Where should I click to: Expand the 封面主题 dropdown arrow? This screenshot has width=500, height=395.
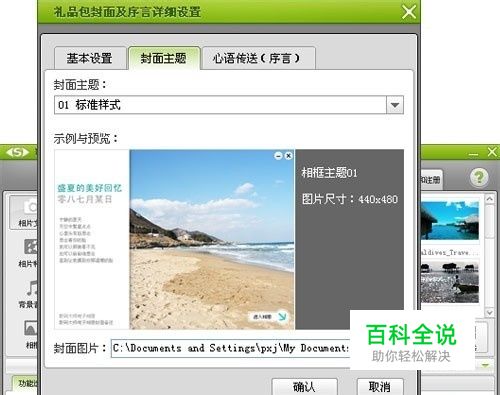(395, 105)
